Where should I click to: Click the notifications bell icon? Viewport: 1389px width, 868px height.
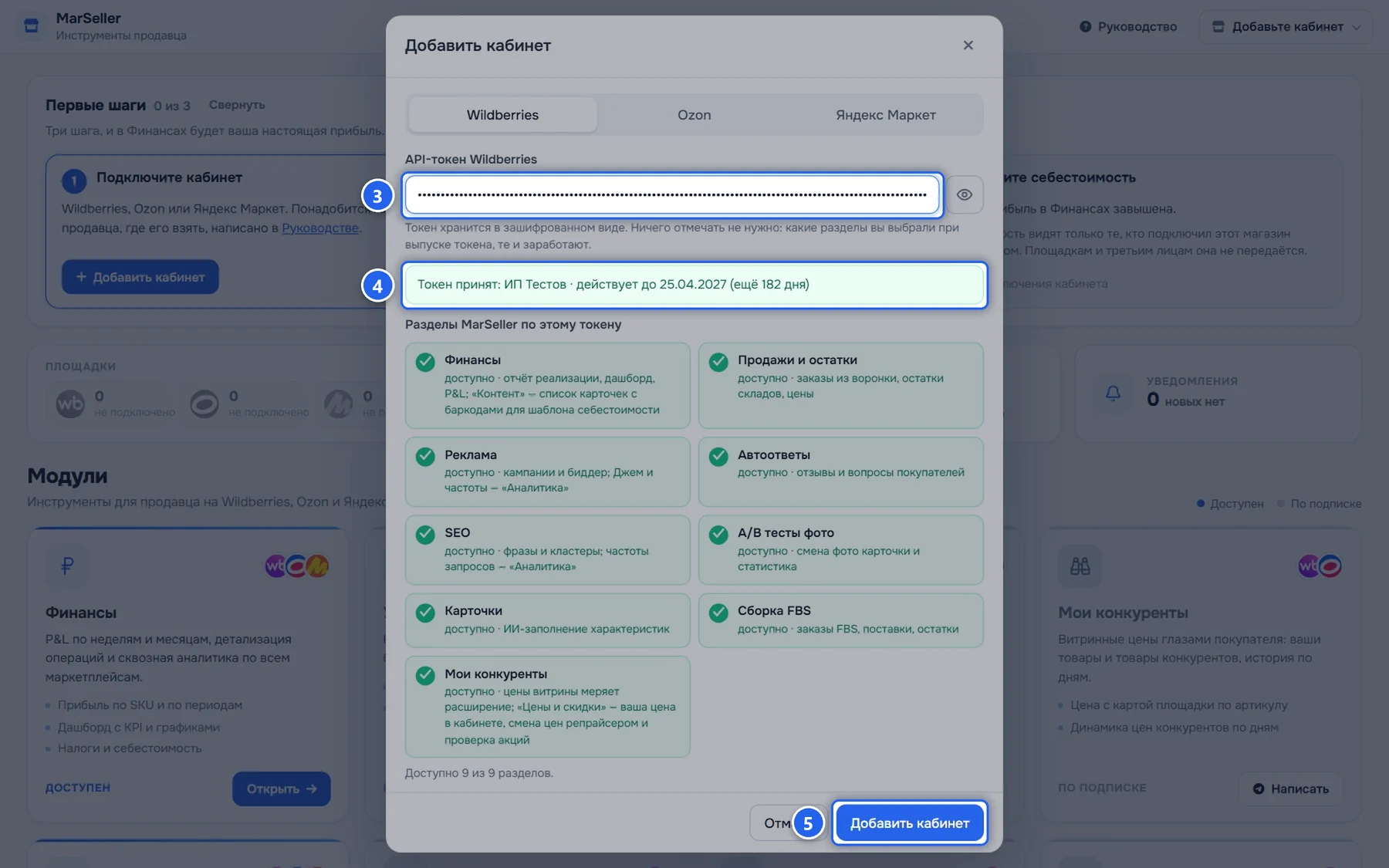[1113, 393]
